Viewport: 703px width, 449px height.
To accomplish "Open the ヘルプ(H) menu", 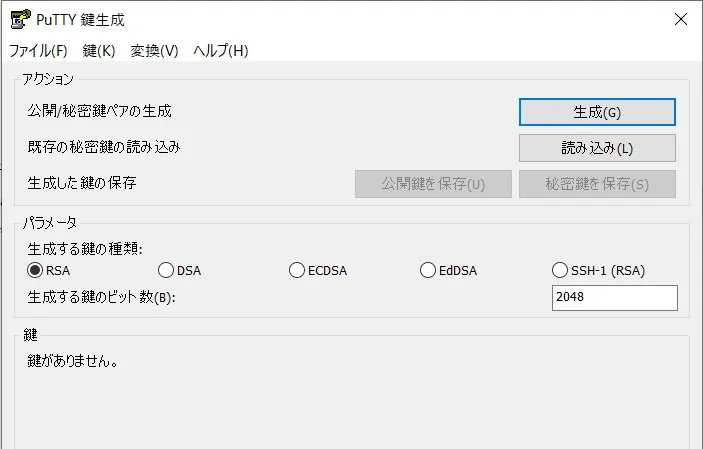I will [x=221, y=51].
